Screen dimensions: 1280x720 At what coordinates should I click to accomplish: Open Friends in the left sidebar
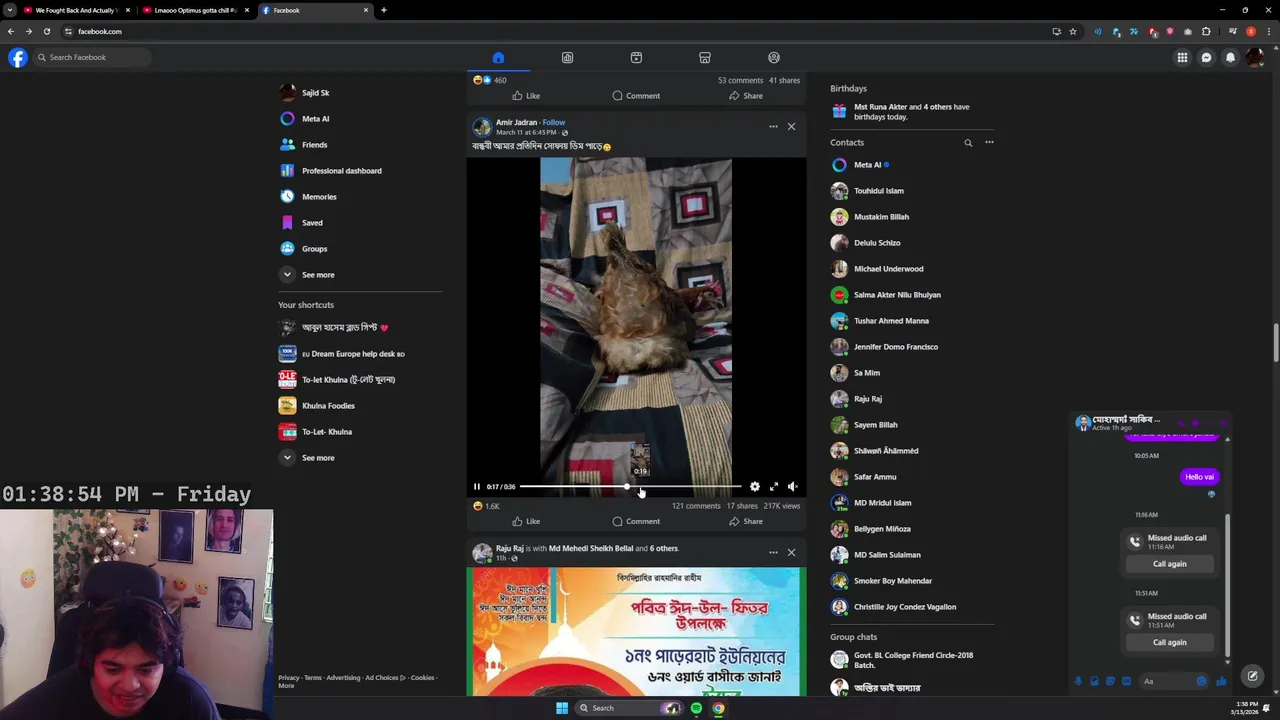tap(360, 144)
